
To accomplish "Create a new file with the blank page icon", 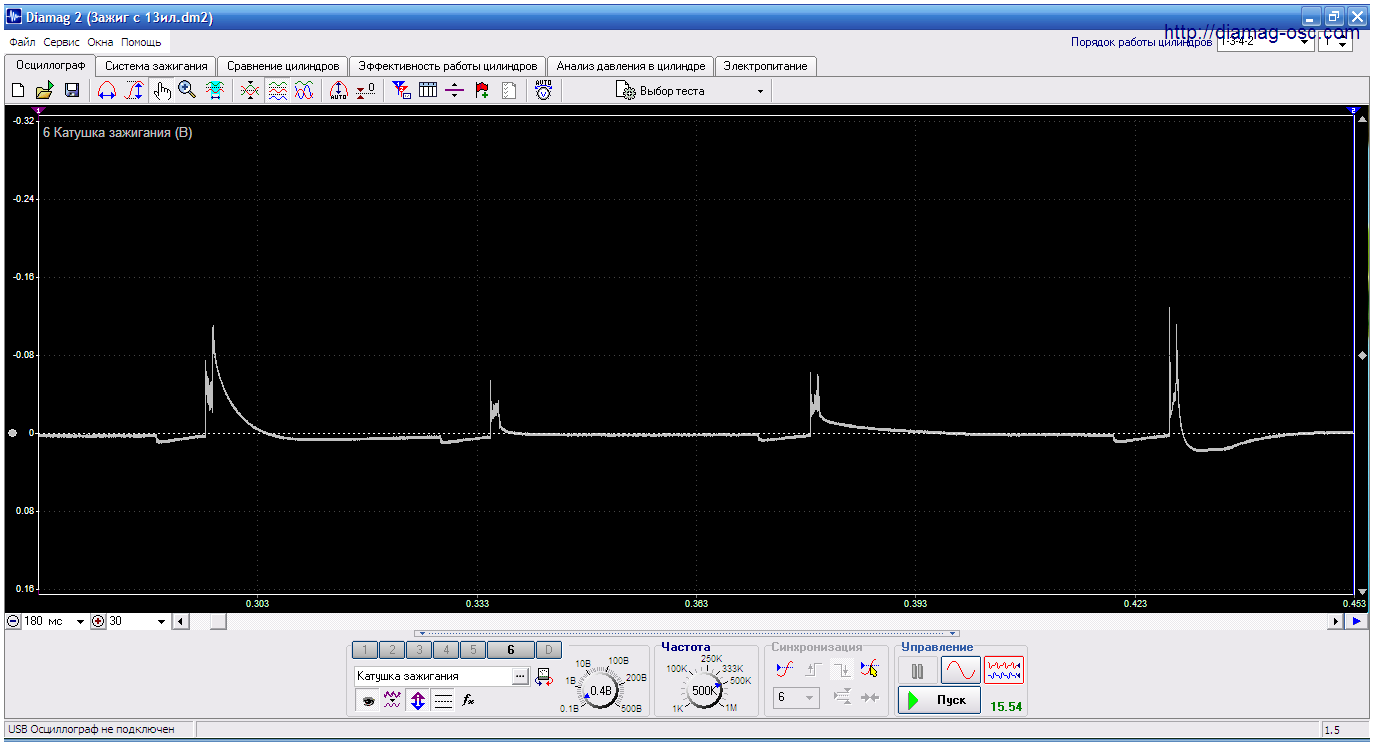I will (18, 90).
